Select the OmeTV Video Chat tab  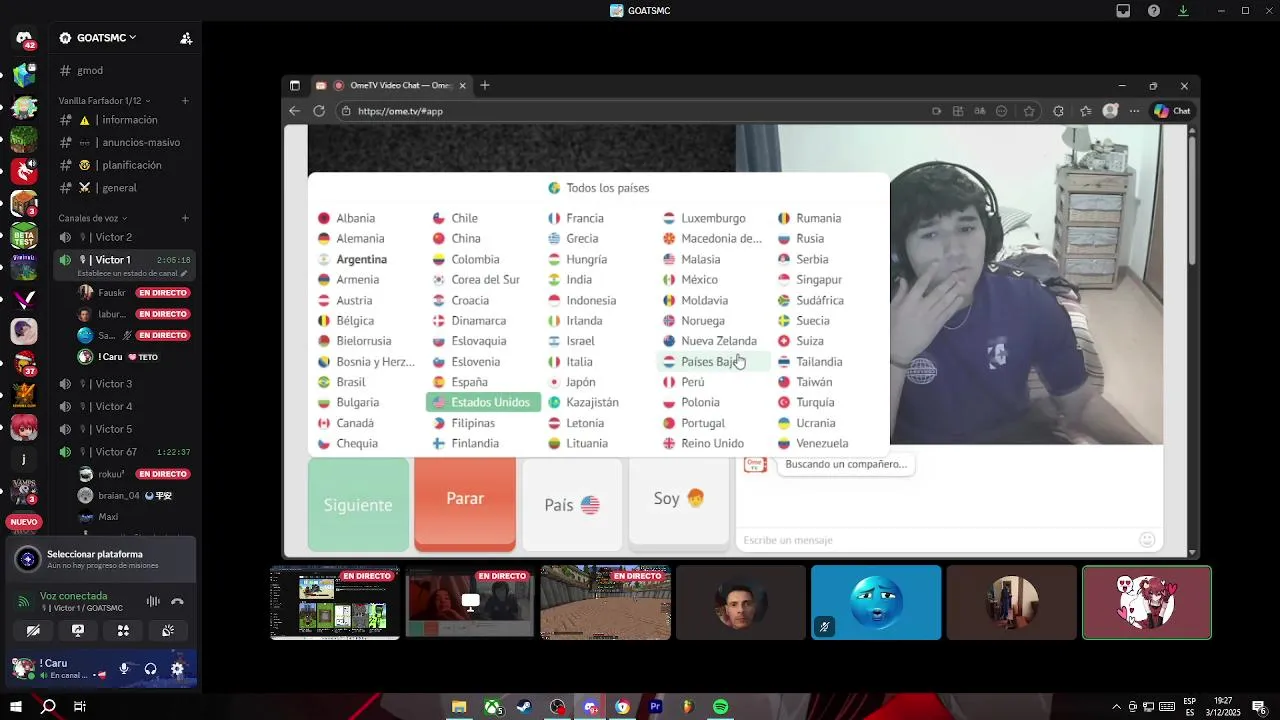coord(391,86)
